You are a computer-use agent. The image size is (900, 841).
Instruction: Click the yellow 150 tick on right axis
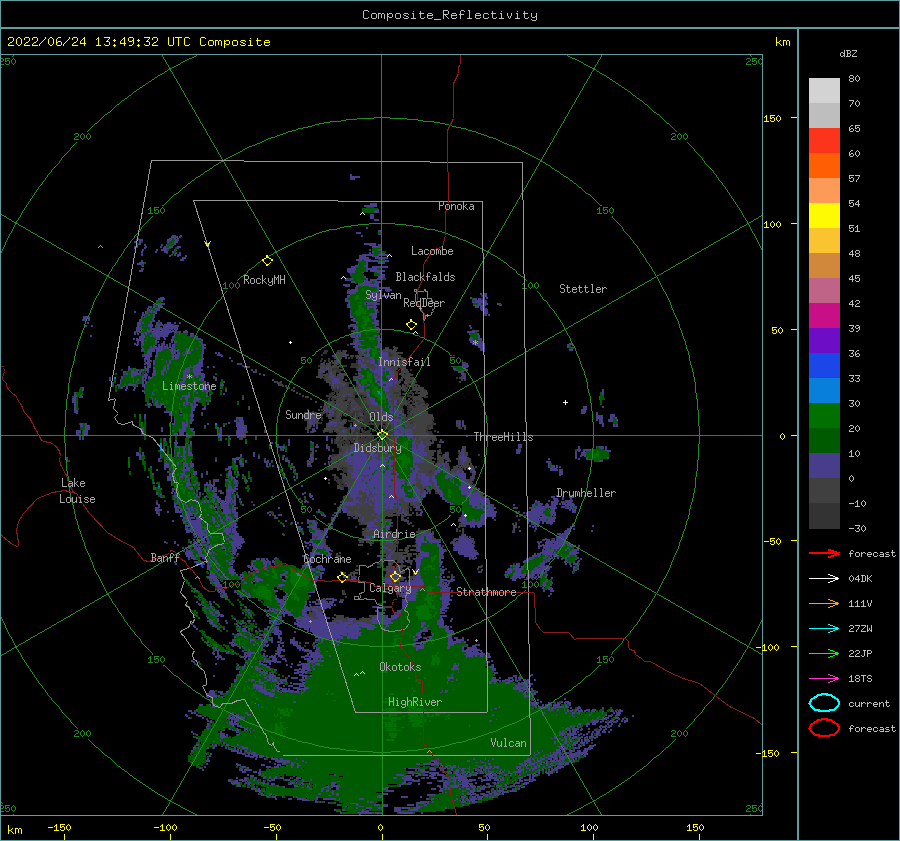(773, 118)
